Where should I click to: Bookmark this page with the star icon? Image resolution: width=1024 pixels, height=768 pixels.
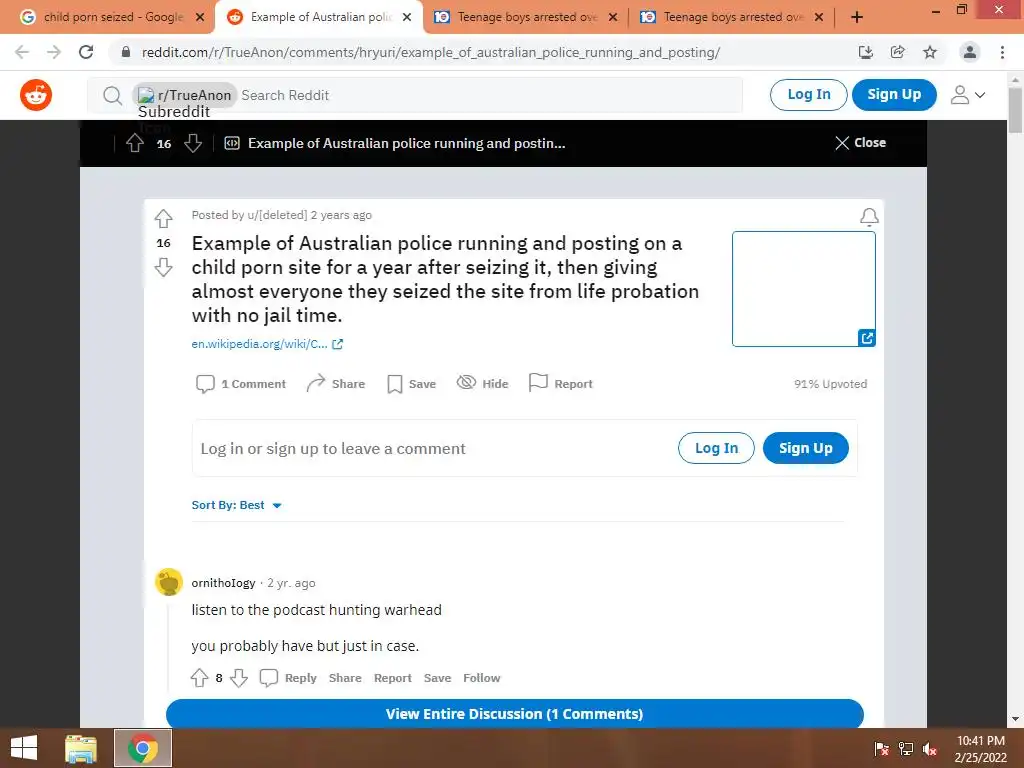click(x=930, y=52)
